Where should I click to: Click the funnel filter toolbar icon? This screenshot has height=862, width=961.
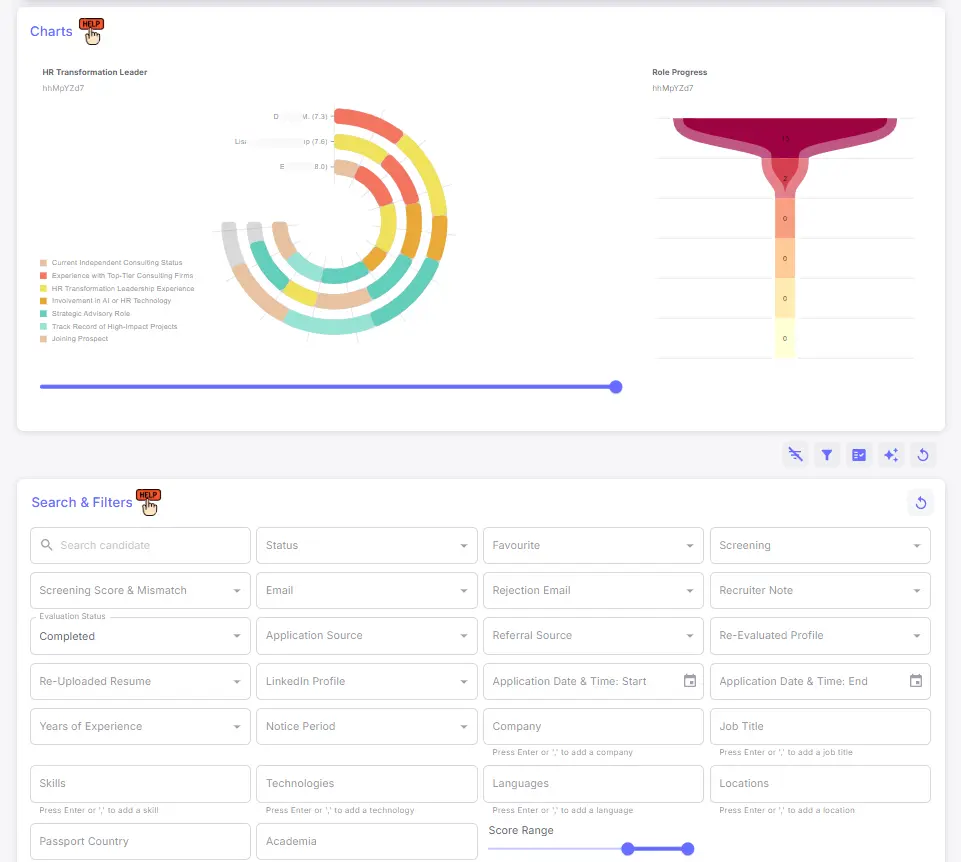click(x=827, y=455)
